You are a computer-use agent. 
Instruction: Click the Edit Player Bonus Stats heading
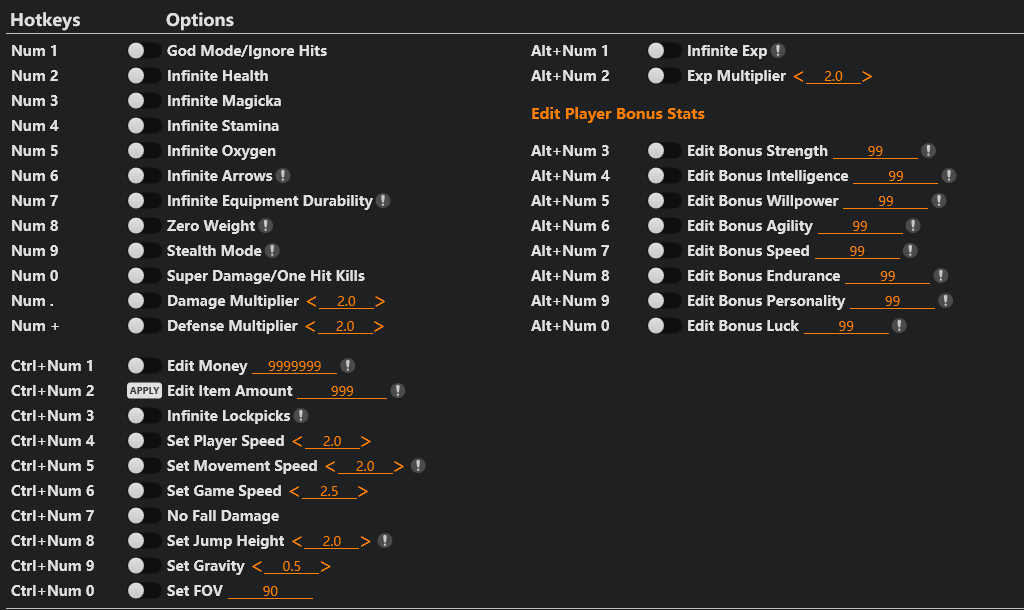[x=618, y=114]
